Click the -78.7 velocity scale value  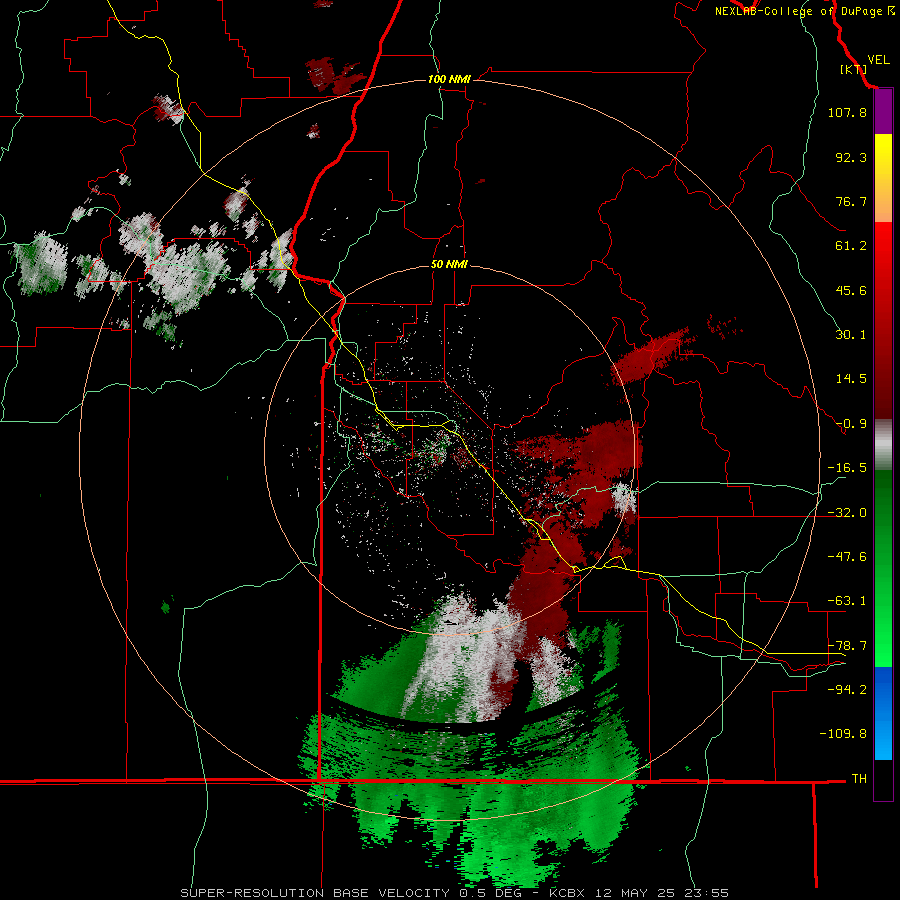(x=847, y=646)
